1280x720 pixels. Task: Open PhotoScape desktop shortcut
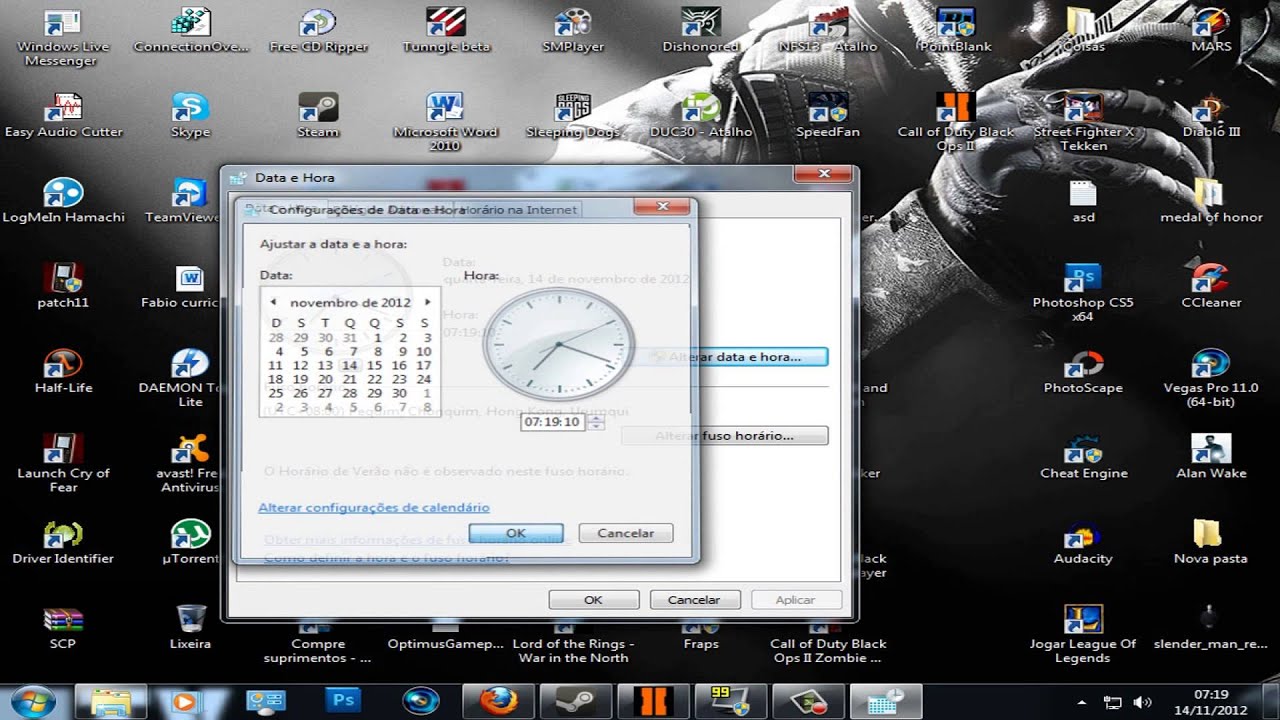point(1083,372)
